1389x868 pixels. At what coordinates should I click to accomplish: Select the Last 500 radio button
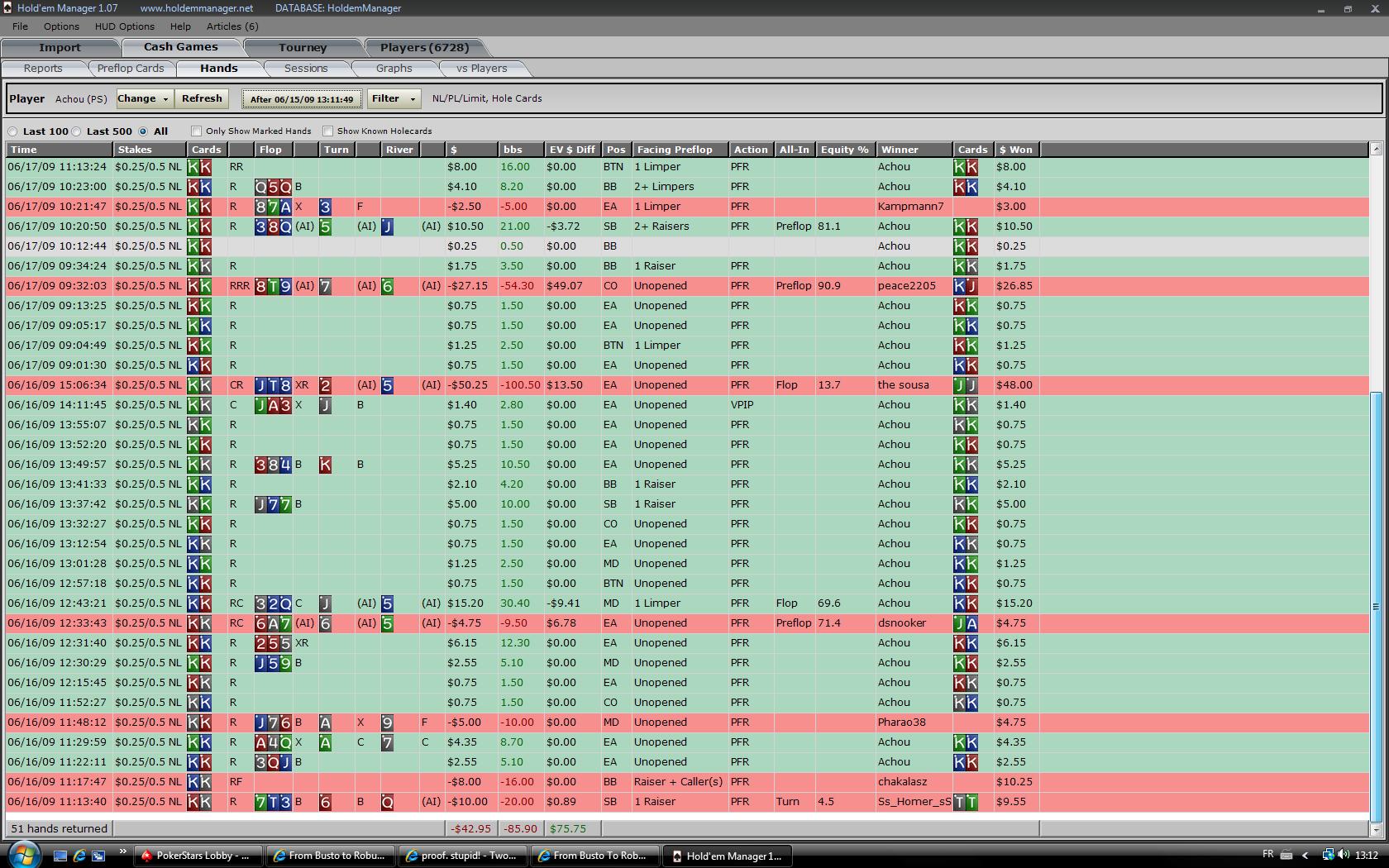tap(76, 131)
